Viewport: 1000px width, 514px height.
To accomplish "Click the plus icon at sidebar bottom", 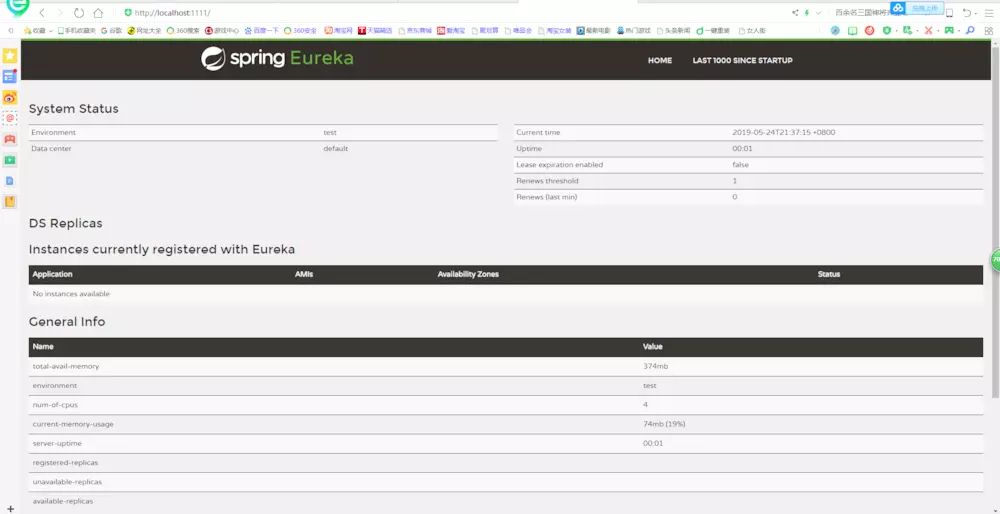I will pyautogui.click(x=10, y=508).
